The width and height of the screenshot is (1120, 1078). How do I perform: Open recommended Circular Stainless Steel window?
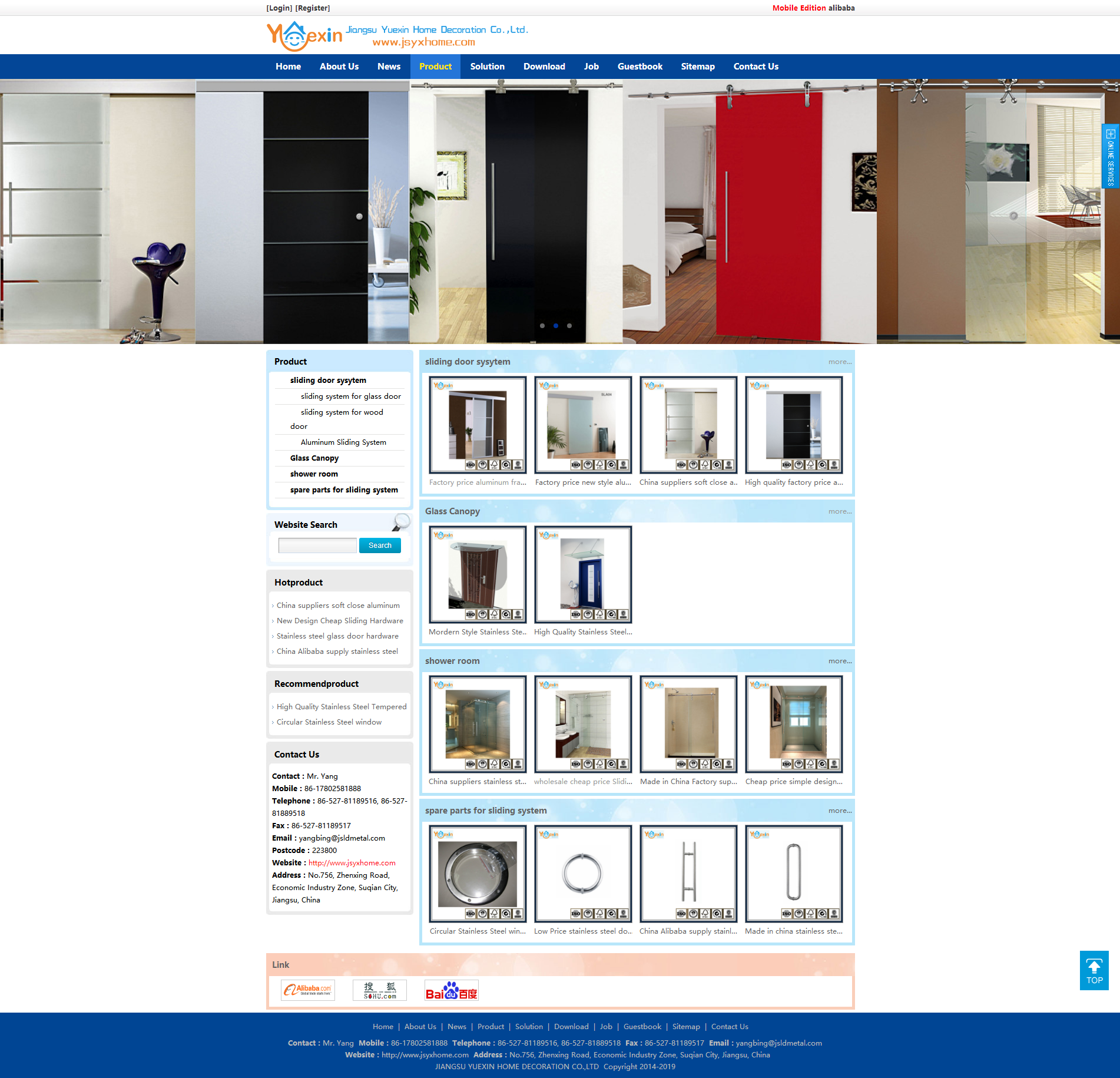329,722
